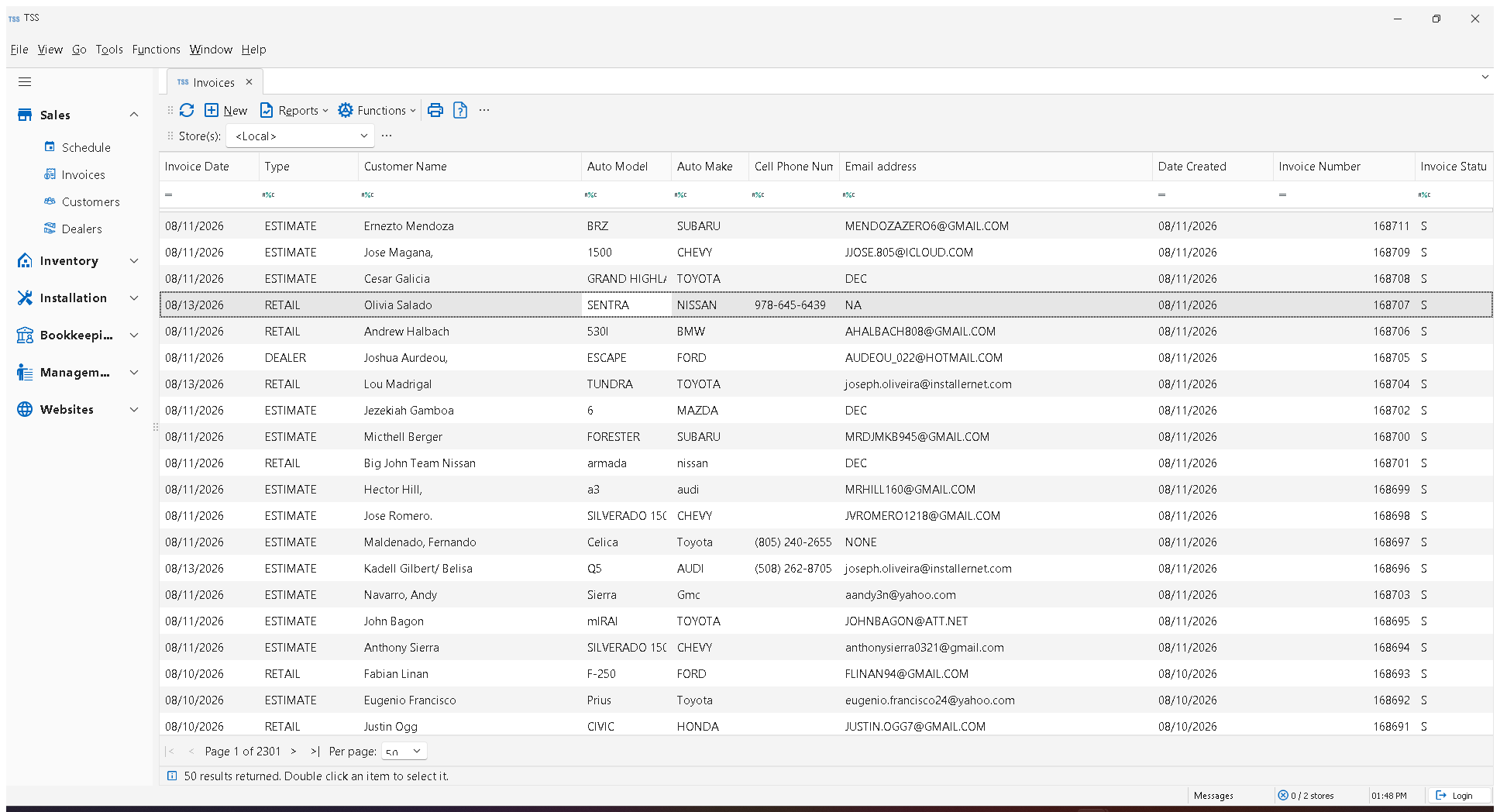
Task: Open Messages in the status bar
Action: (1213, 796)
